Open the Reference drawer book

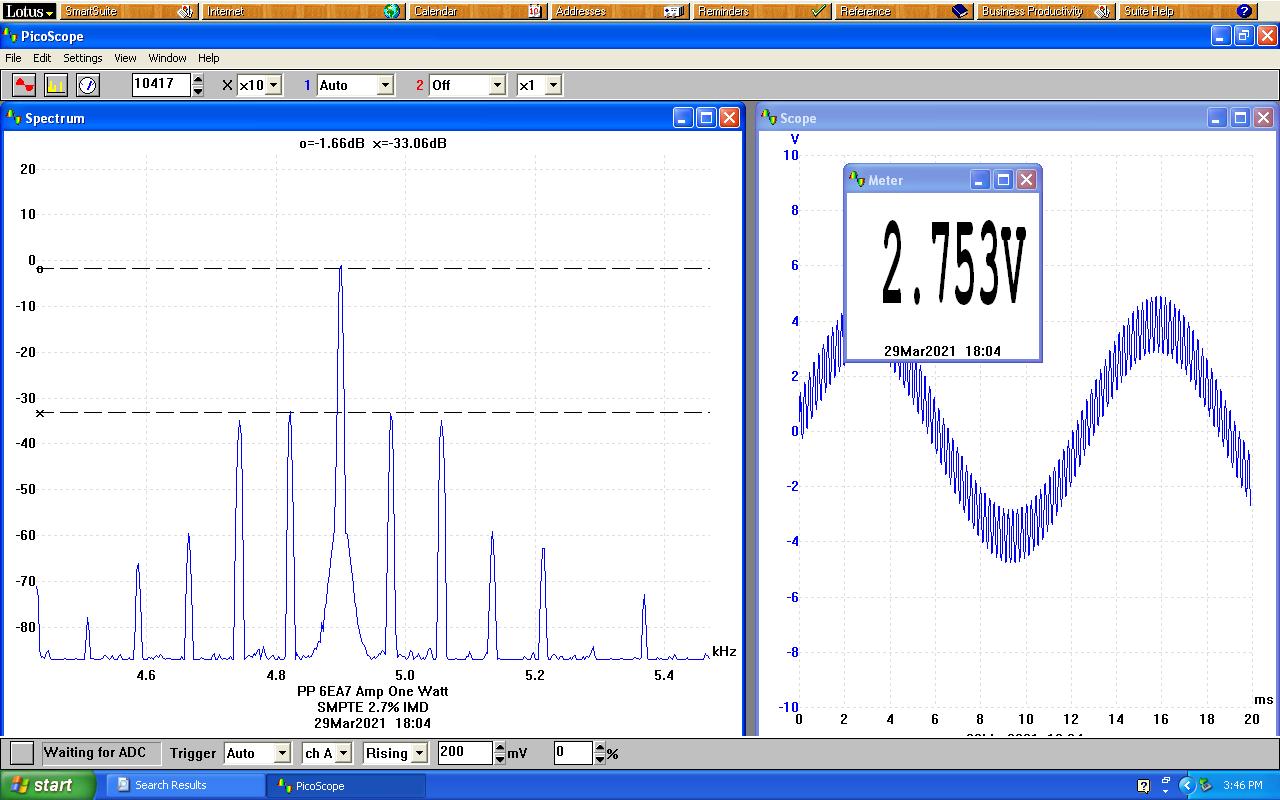(960, 11)
